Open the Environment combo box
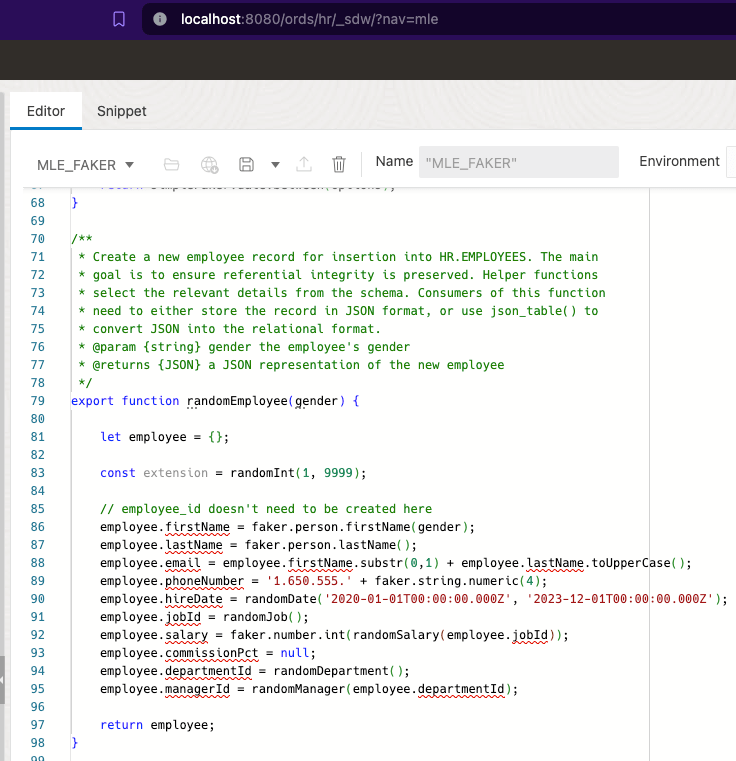The image size is (736, 761). click(x=731, y=162)
